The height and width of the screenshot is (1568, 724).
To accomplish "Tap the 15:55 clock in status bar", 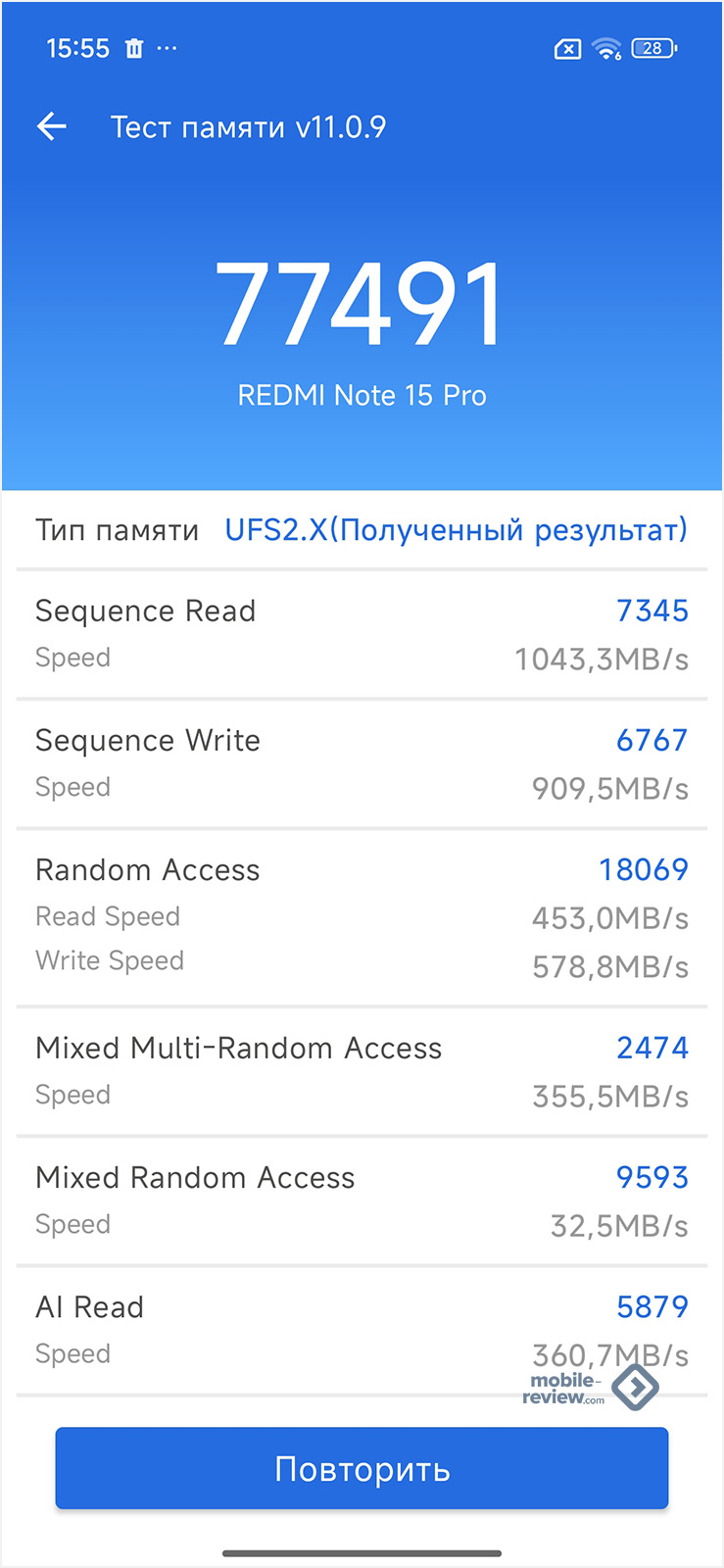I will (77, 48).
